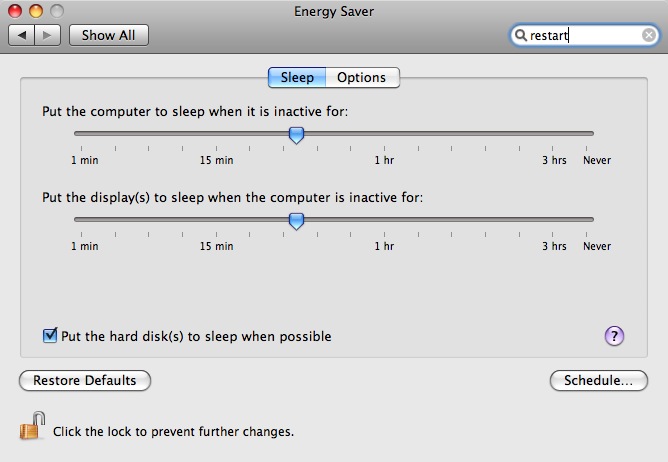
Task: Set computer sleep slider to 15 min mark
Action: [x=216, y=133]
